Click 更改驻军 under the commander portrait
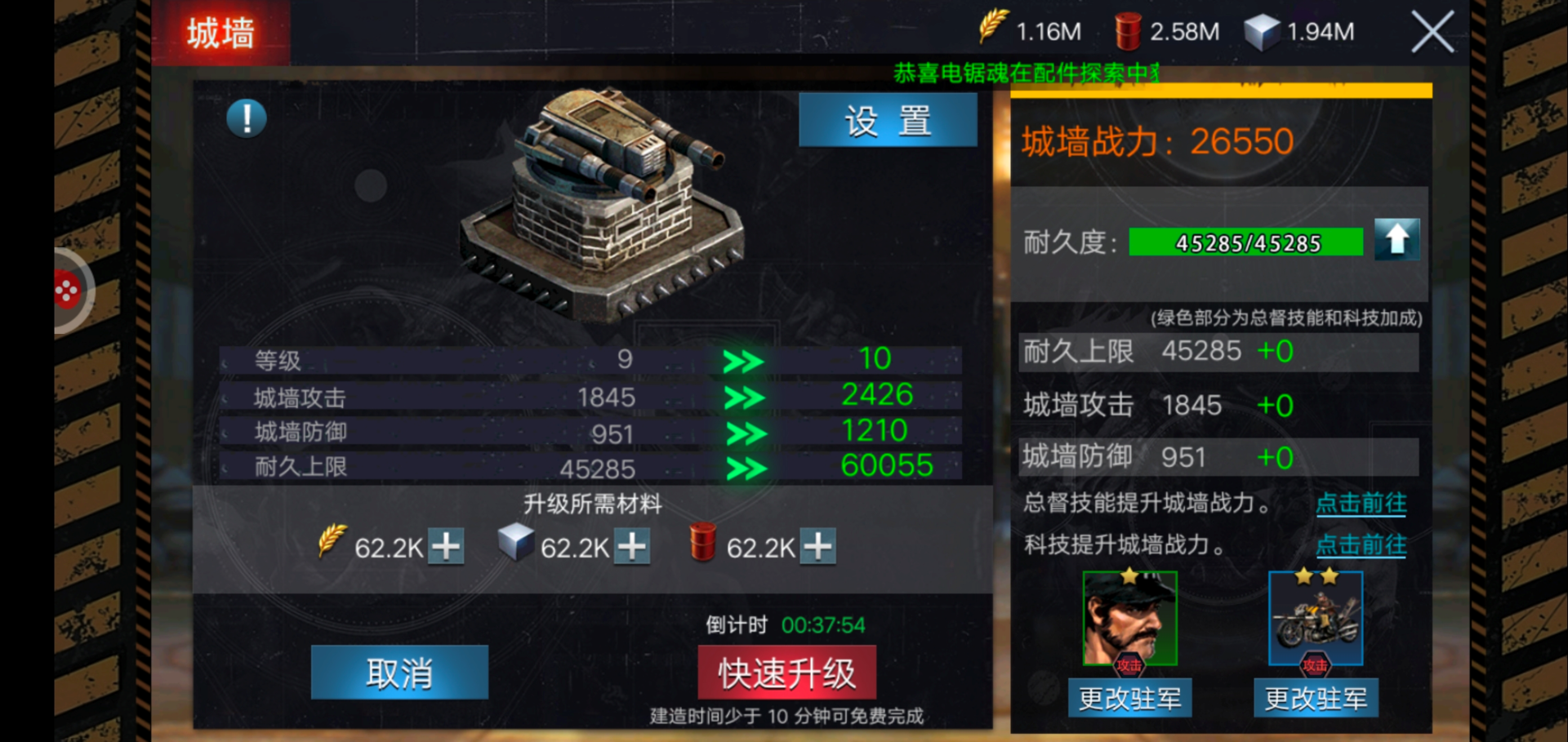 (1129, 699)
